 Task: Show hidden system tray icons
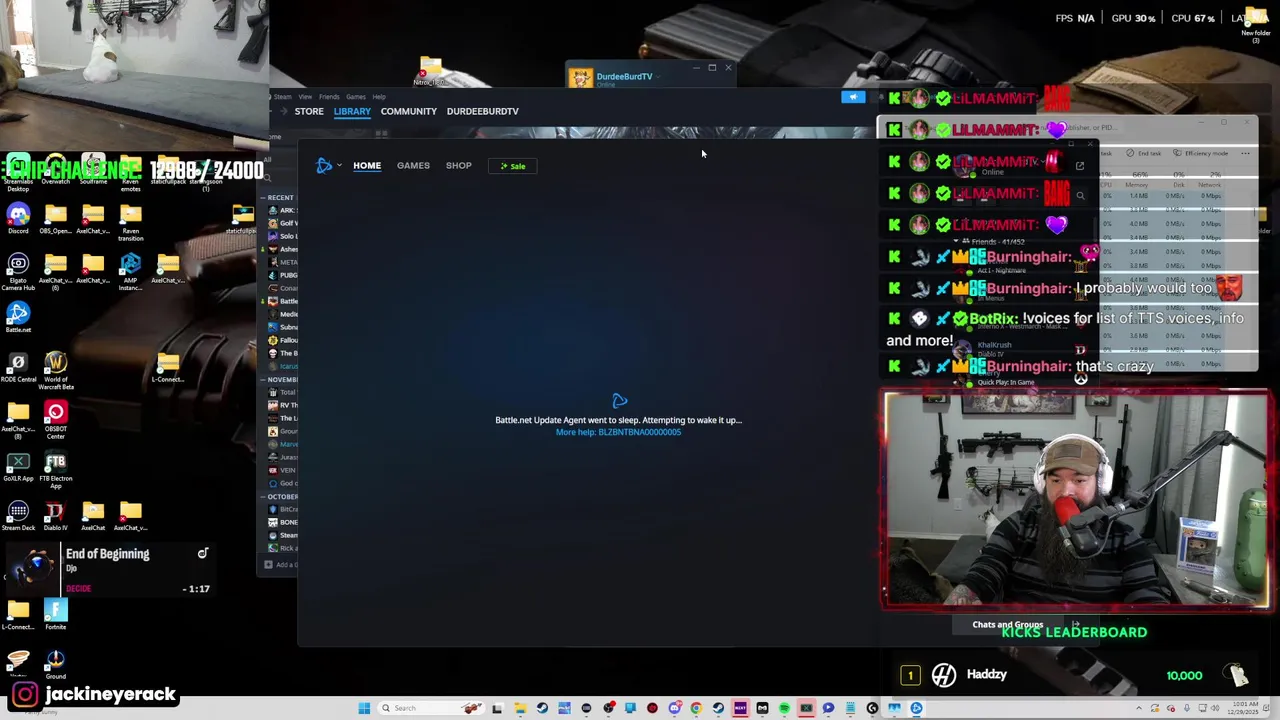(1137, 708)
